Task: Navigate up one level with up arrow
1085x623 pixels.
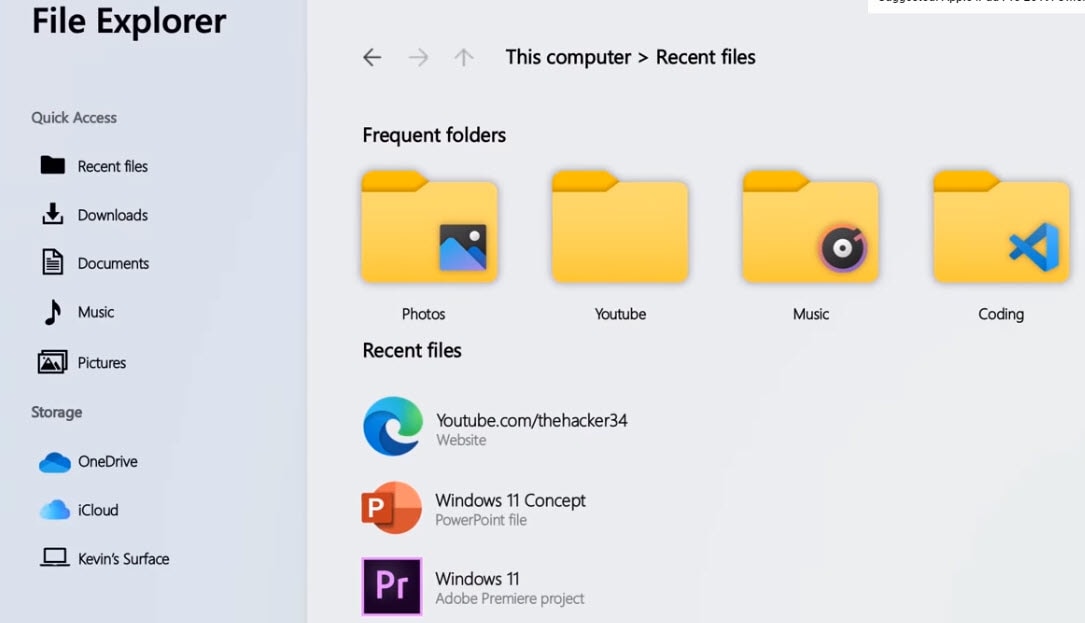Action: (464, 57)
